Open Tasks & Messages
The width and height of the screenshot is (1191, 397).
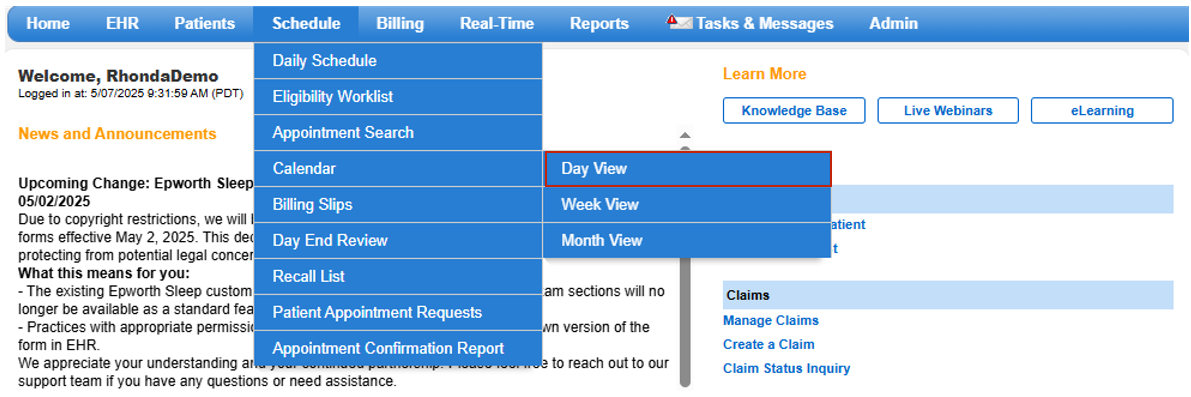tap(764, 24)
